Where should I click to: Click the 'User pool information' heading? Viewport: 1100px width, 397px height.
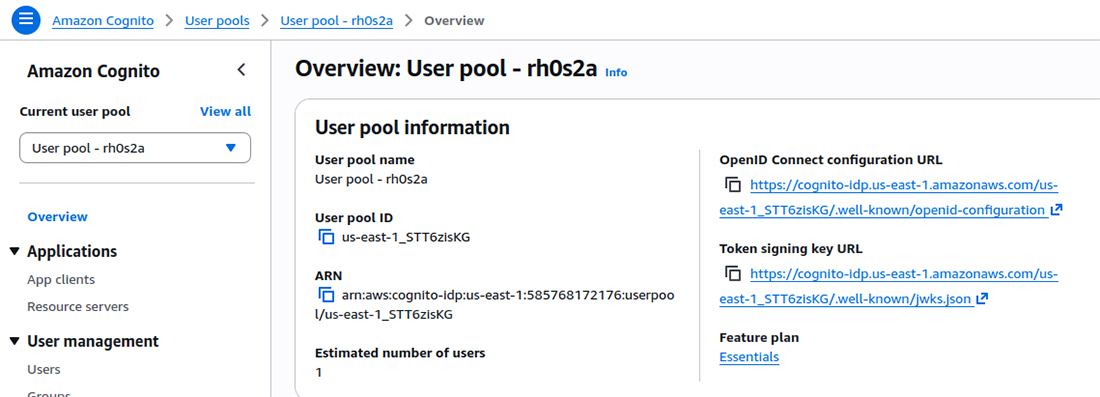(x=412, y=128)
